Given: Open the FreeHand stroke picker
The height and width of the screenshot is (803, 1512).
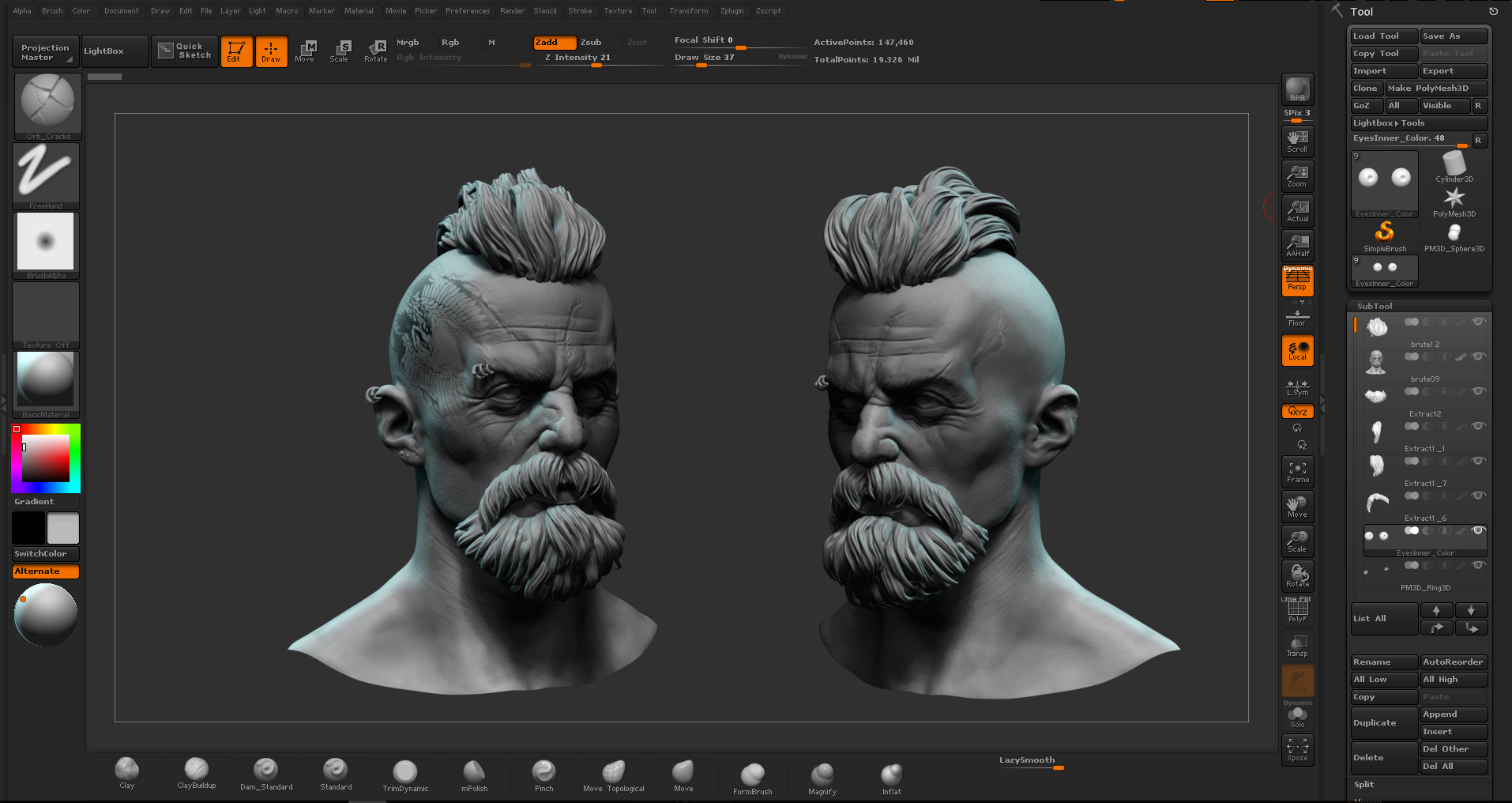Looking at the screenshot, I should (x=46, y=176).
